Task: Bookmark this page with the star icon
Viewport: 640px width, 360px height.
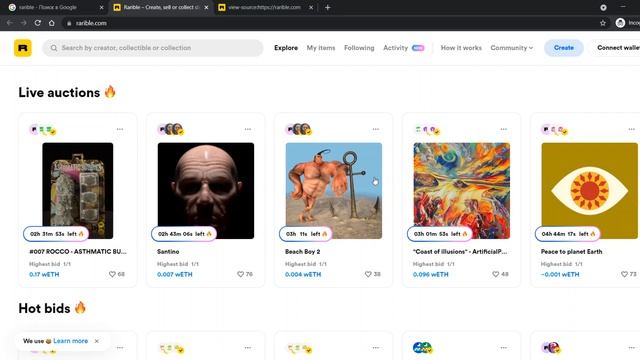Action: coord(603,23)
